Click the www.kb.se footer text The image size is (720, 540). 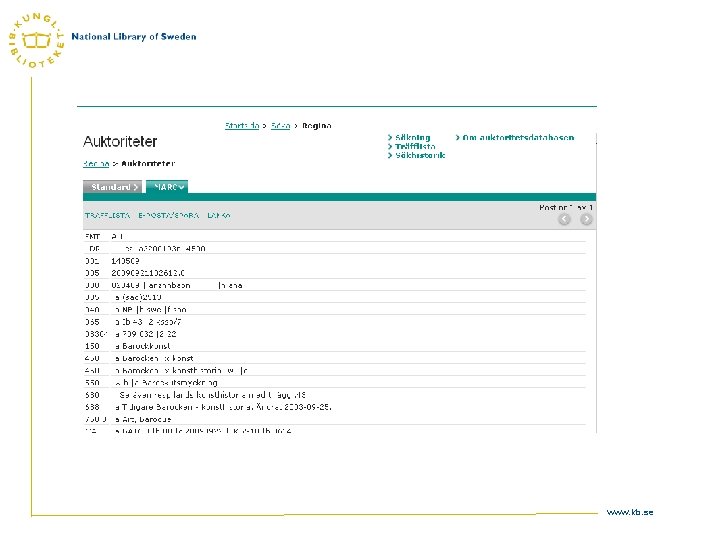630,512
